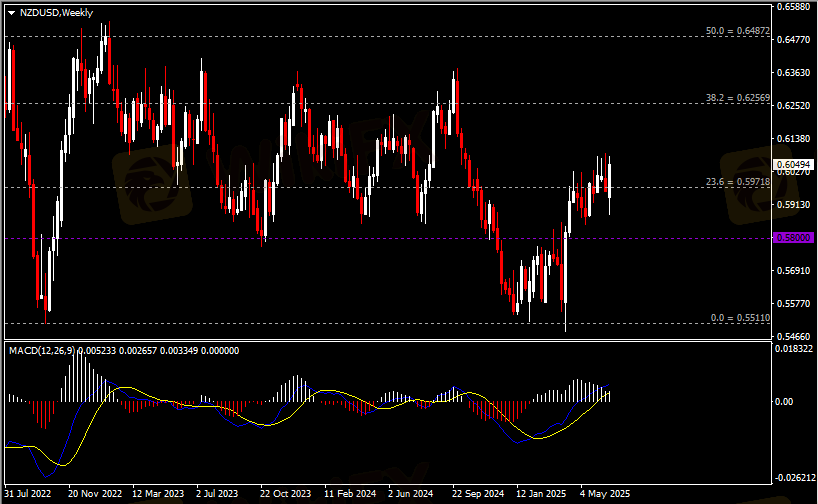This screenshot has height=504, width=818.
Task: Click the 22 Sep 2024 date label
Action: pyautogui.click(x=479, y=494)
